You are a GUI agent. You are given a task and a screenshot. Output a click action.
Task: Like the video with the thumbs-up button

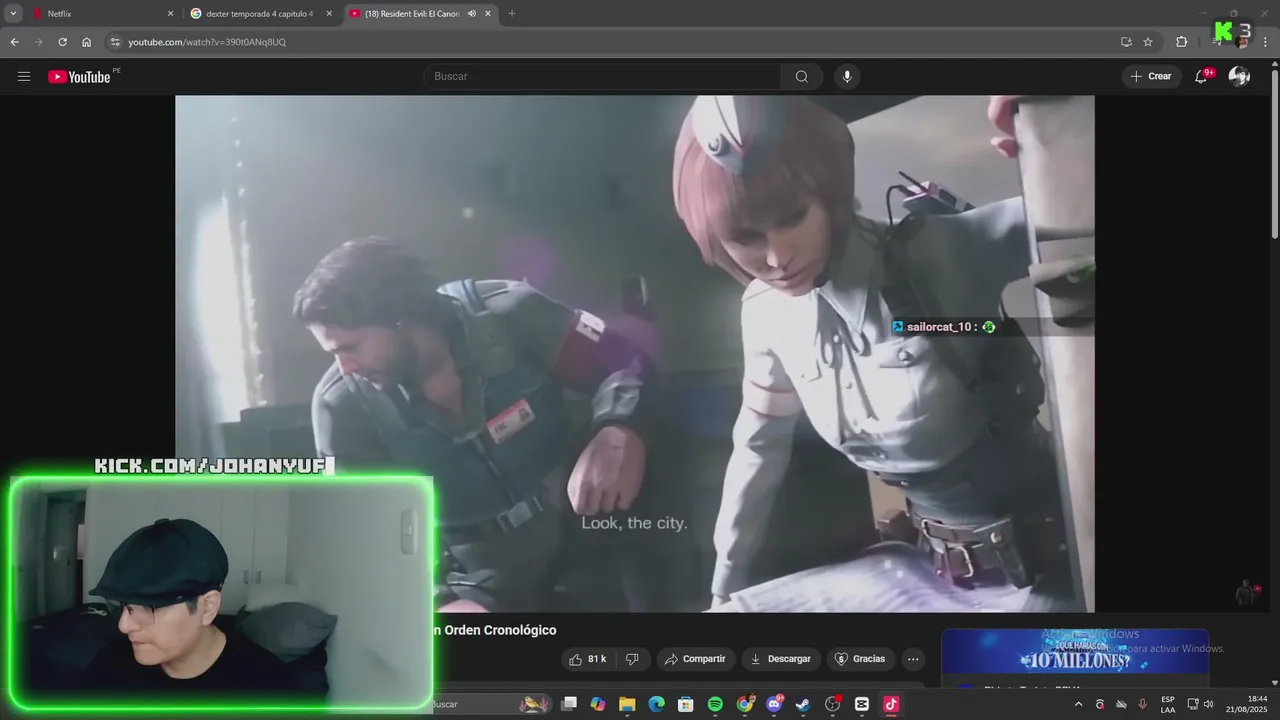[x=587, y=659]
